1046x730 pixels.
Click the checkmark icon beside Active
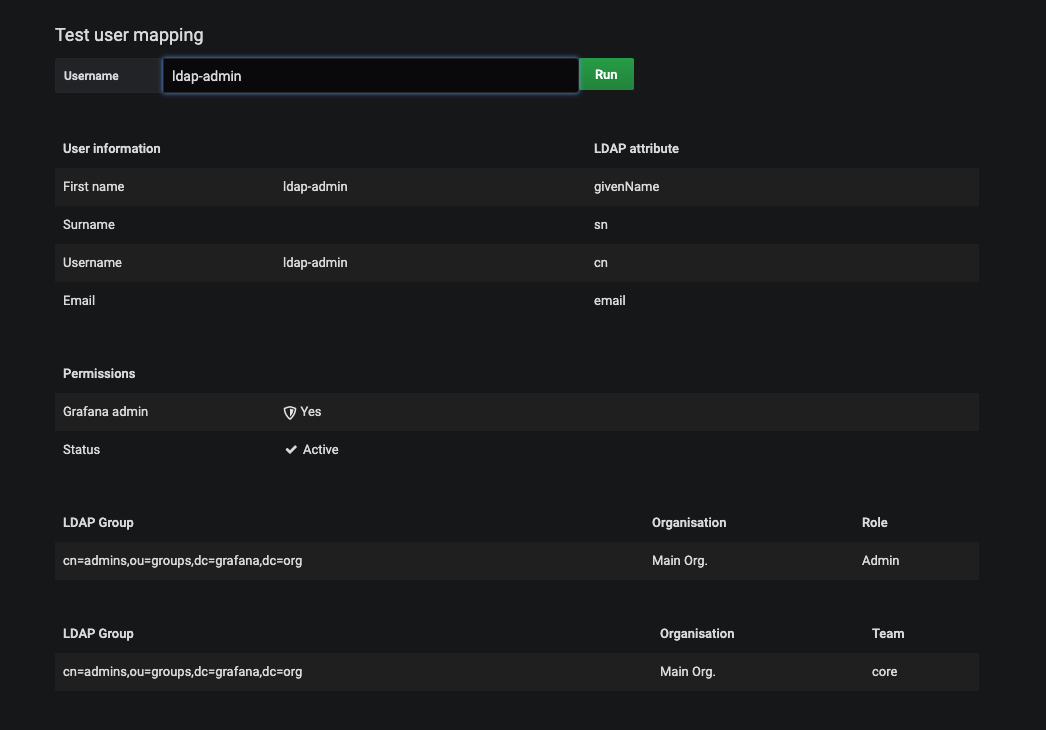(x=291, y=450)
